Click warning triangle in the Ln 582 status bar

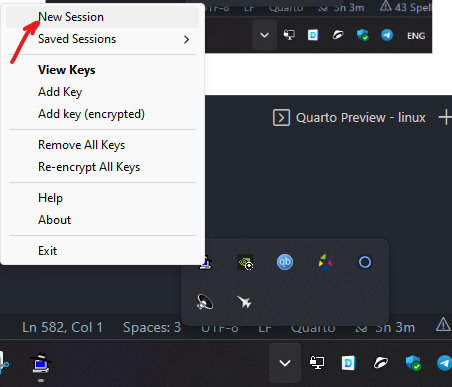pyautogui.click(x=443, y=324)
